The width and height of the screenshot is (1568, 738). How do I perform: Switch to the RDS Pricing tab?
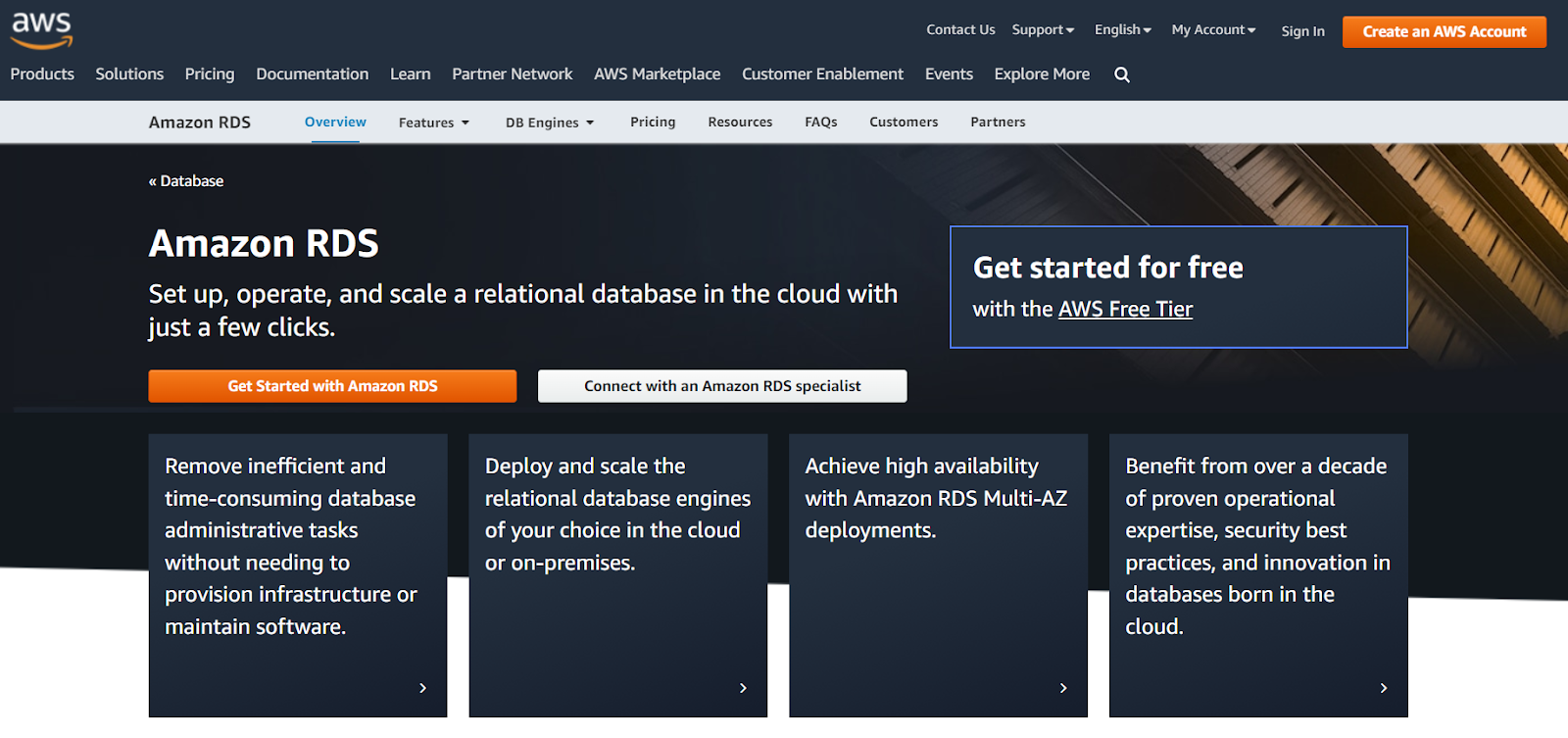click(x=653, y=123)
